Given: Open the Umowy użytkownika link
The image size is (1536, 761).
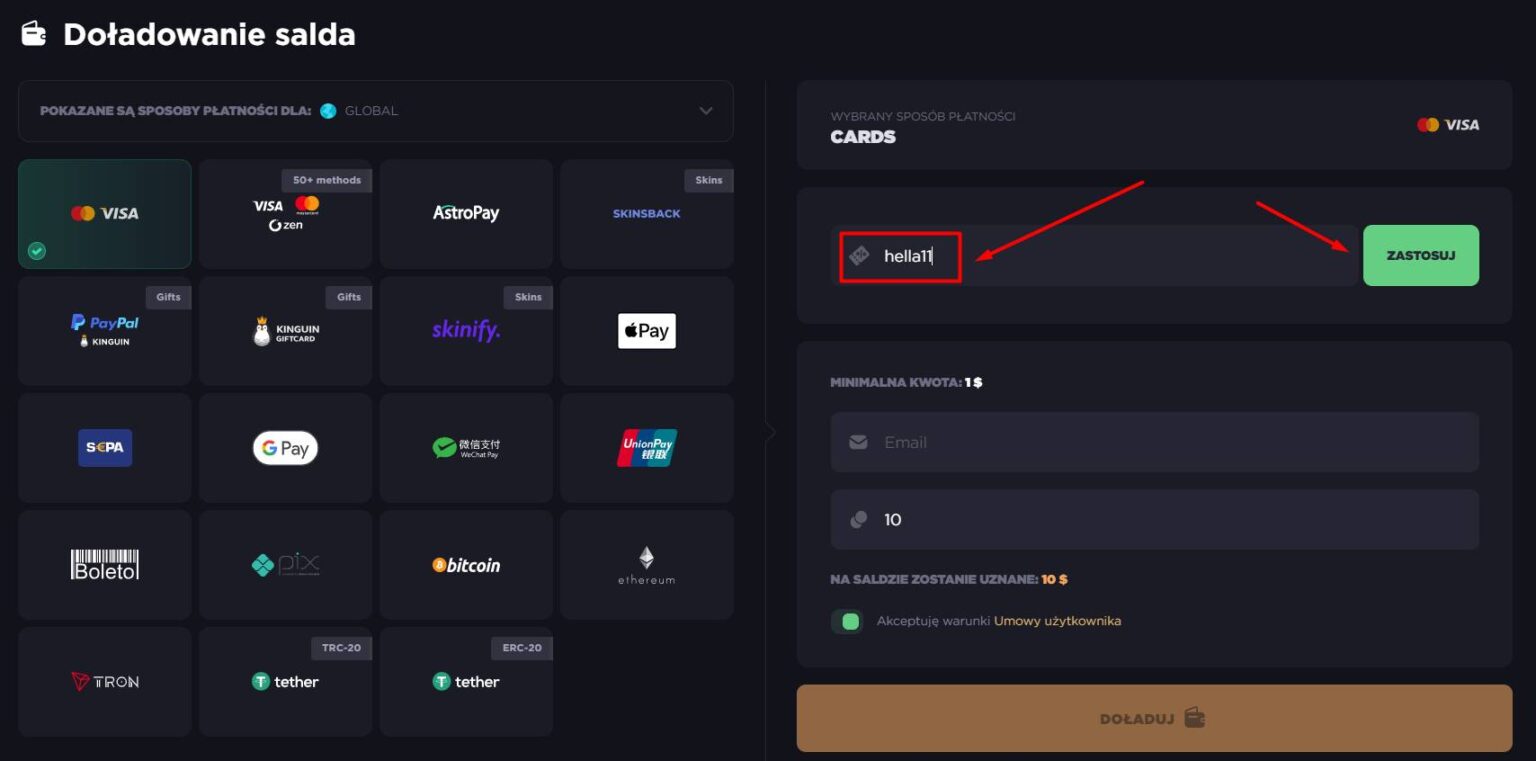Looking at the screenshot, I should pos(1057,621).
